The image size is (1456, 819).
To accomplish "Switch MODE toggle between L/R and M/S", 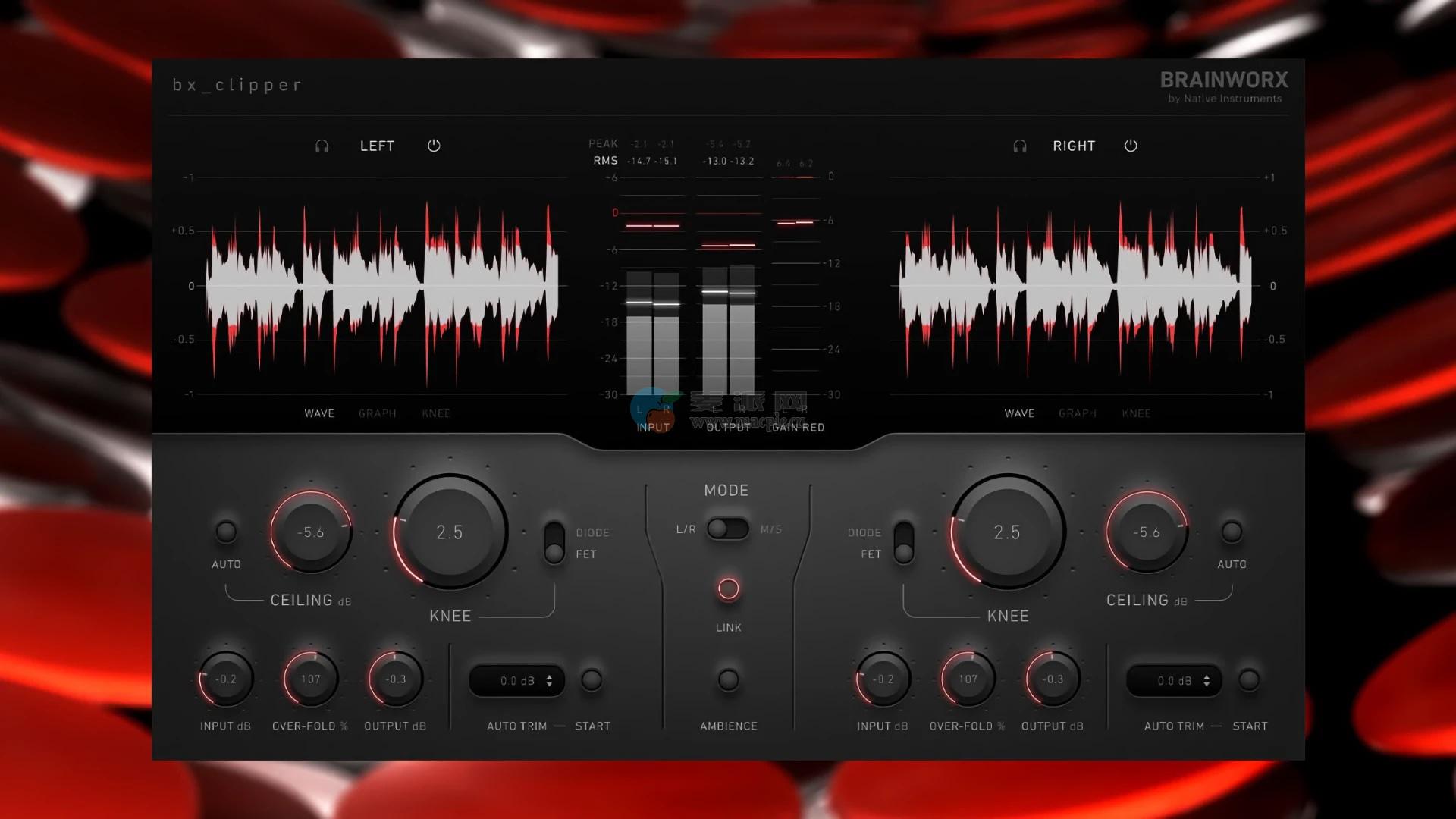I will pyautogui.click(x=728, y=529).
